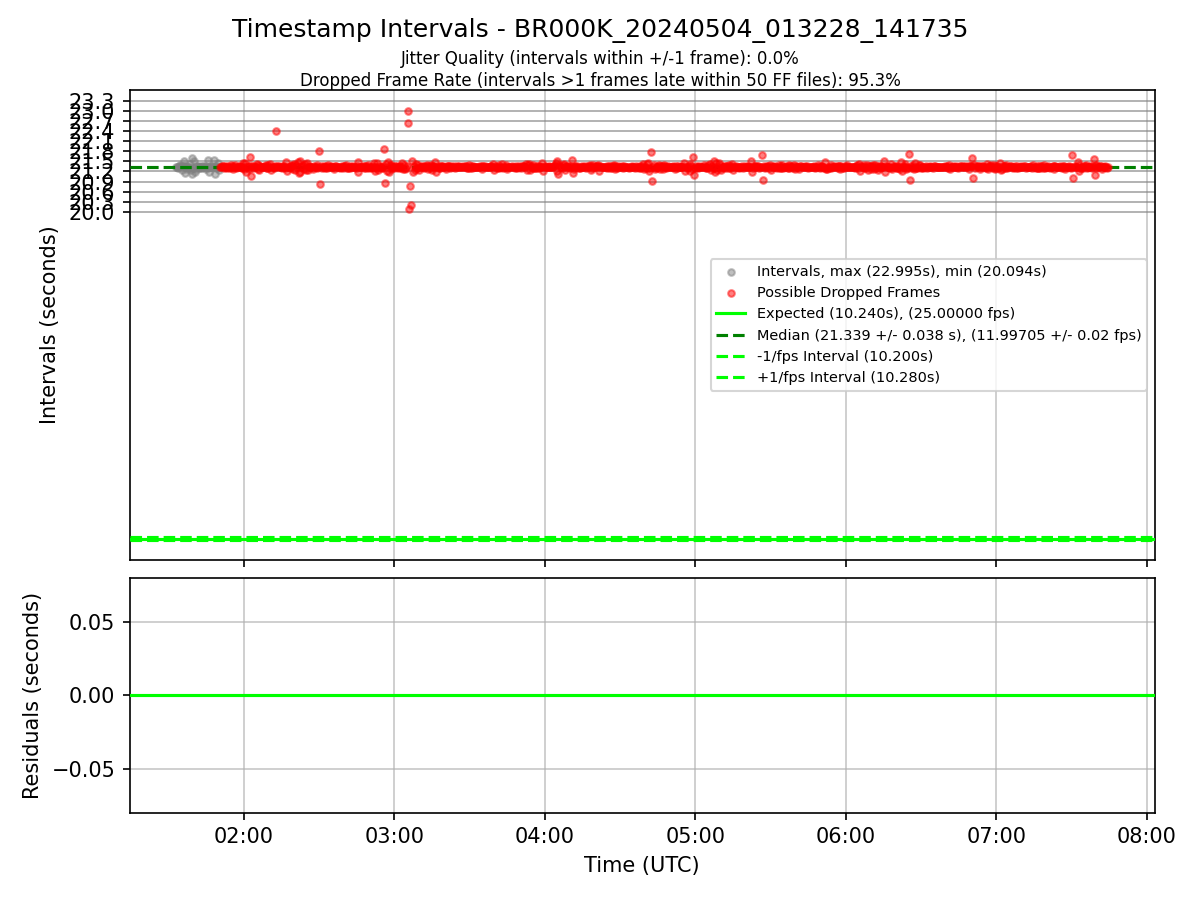The image size is (1200, 900).
Task: Select legend entry starting with 'Median (21.339'
Action: pyautogui.click(x=948, y=335)
